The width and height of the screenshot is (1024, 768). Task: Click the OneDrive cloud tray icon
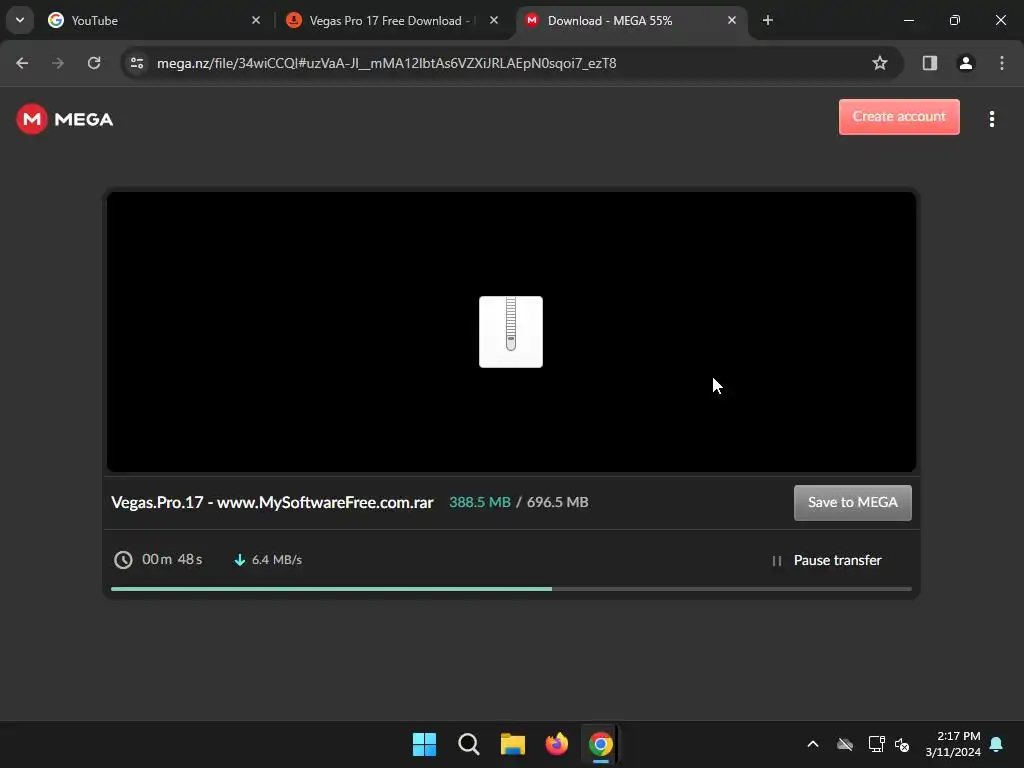(x=845, y=744)
